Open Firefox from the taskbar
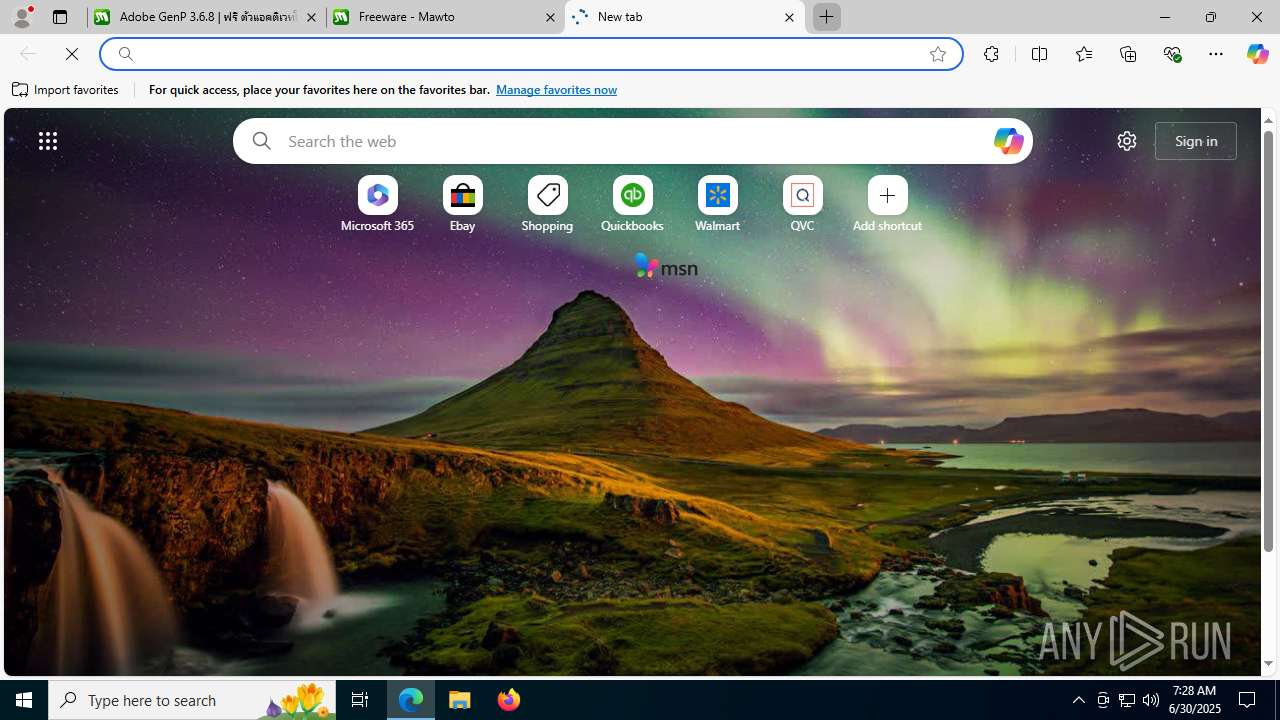 pos(509,700)
